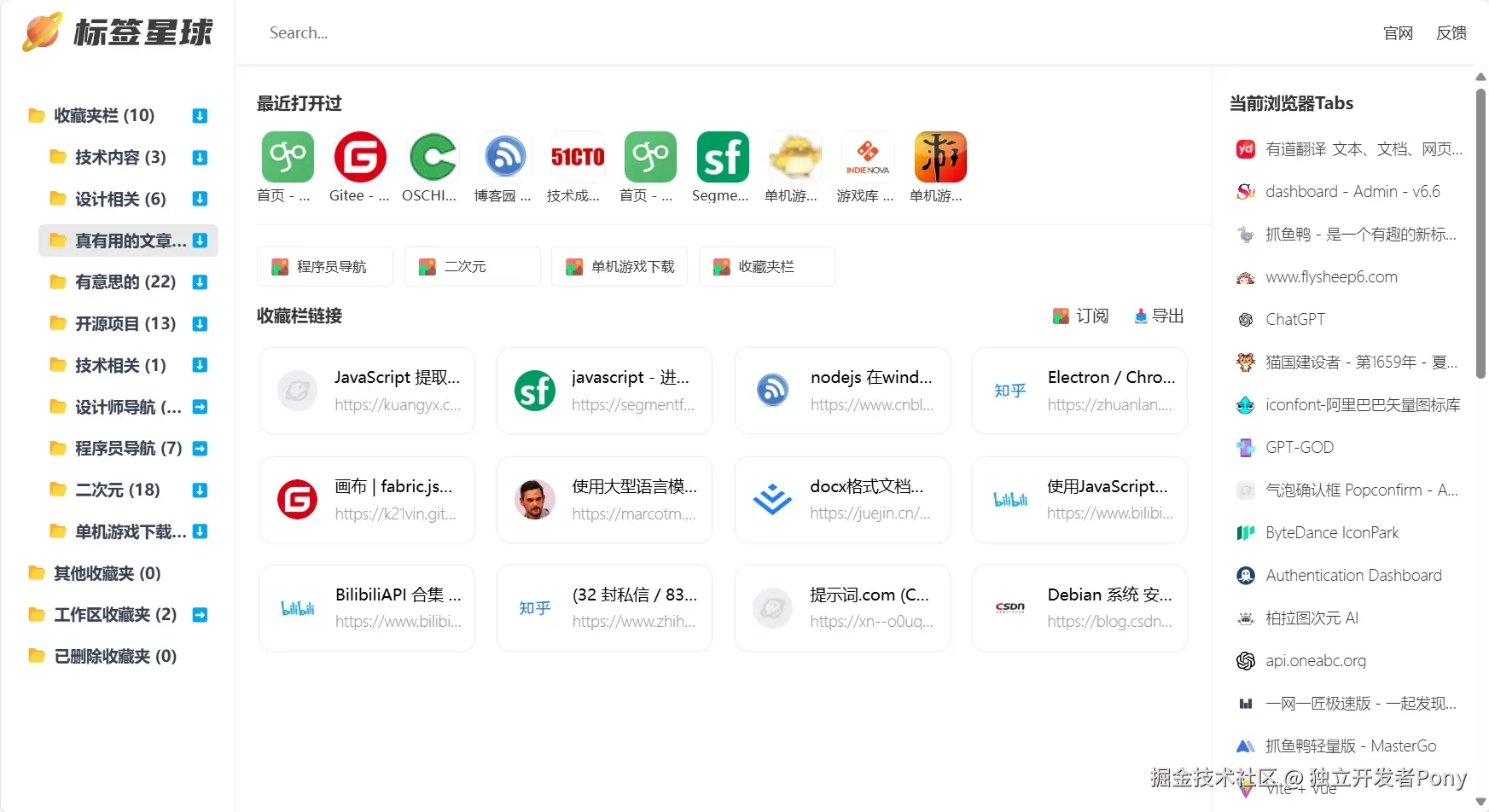Click the ChatGPT tab favicon
Viewport: 1489px width, 812px height.
point(1246,320)
